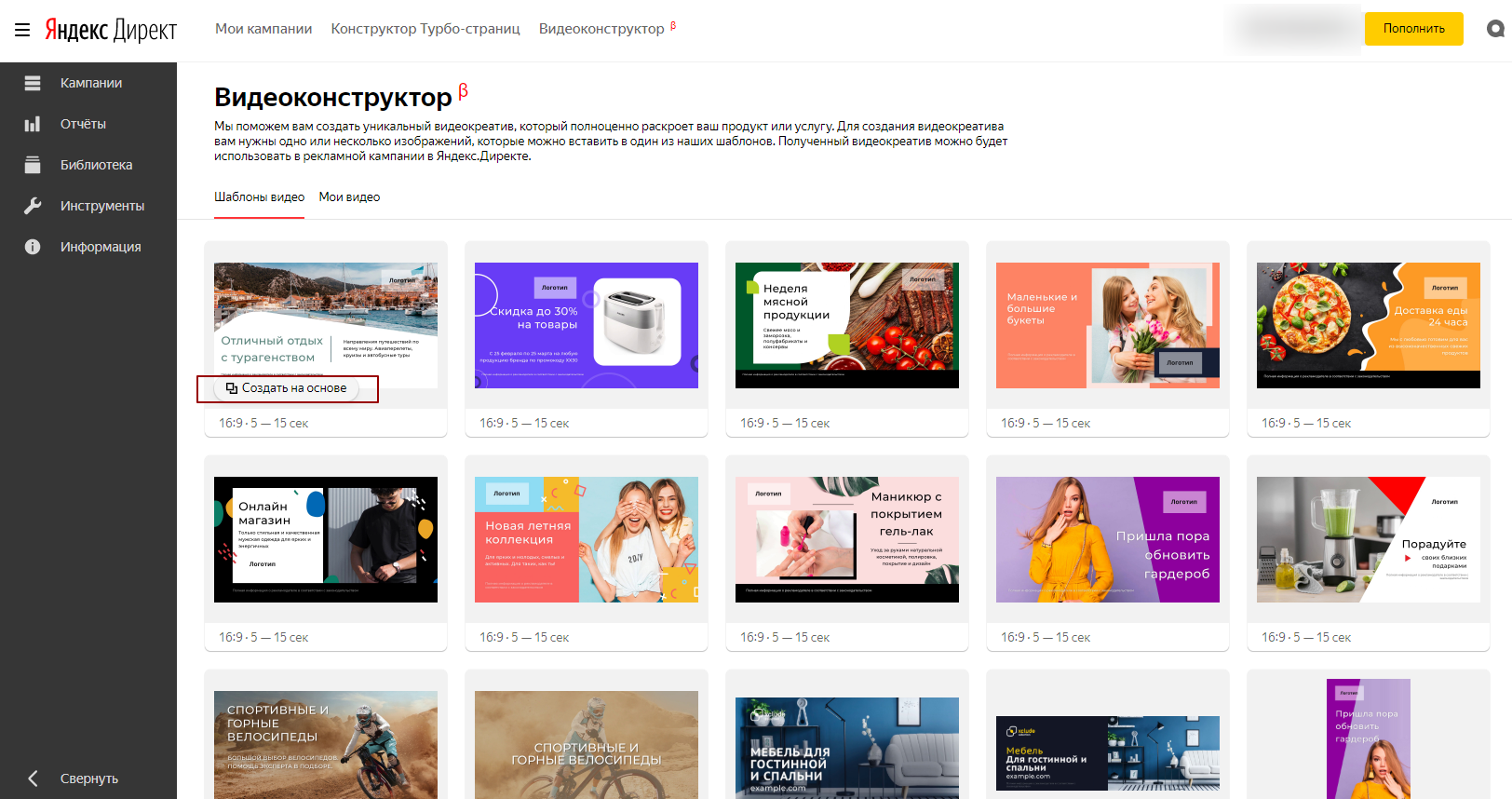Click duration text under the pizza delivery template
Viewport: 1512px width, 799px height.
[1306, 423]
